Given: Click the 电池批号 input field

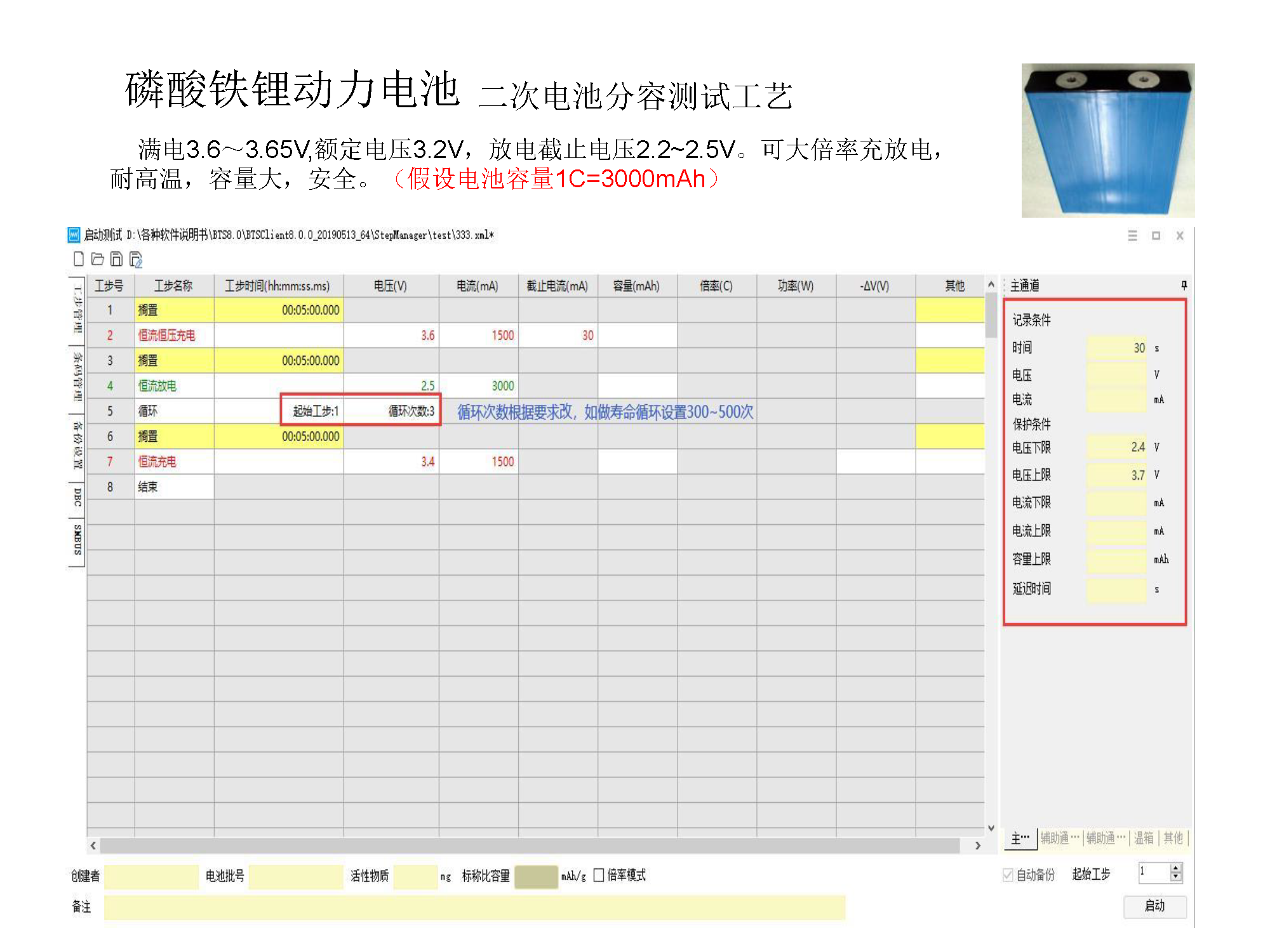Looking at the screenshot, I should click(295, 876).
